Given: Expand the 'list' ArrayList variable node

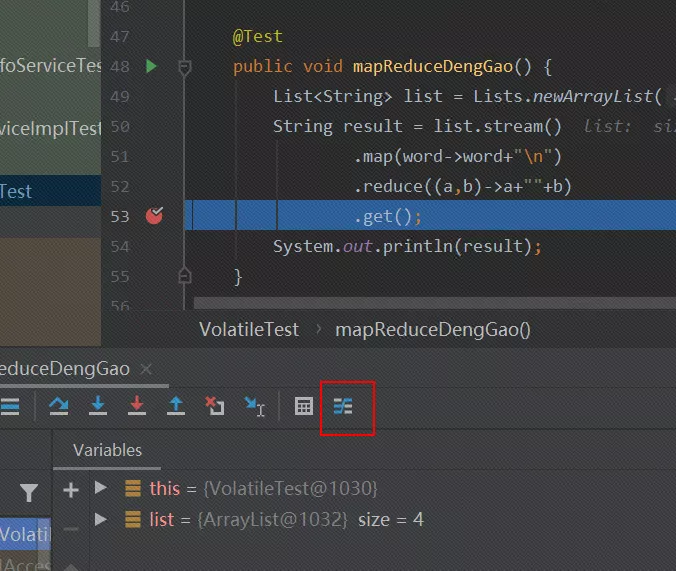Looking at the screenshot, I should 100,519.
